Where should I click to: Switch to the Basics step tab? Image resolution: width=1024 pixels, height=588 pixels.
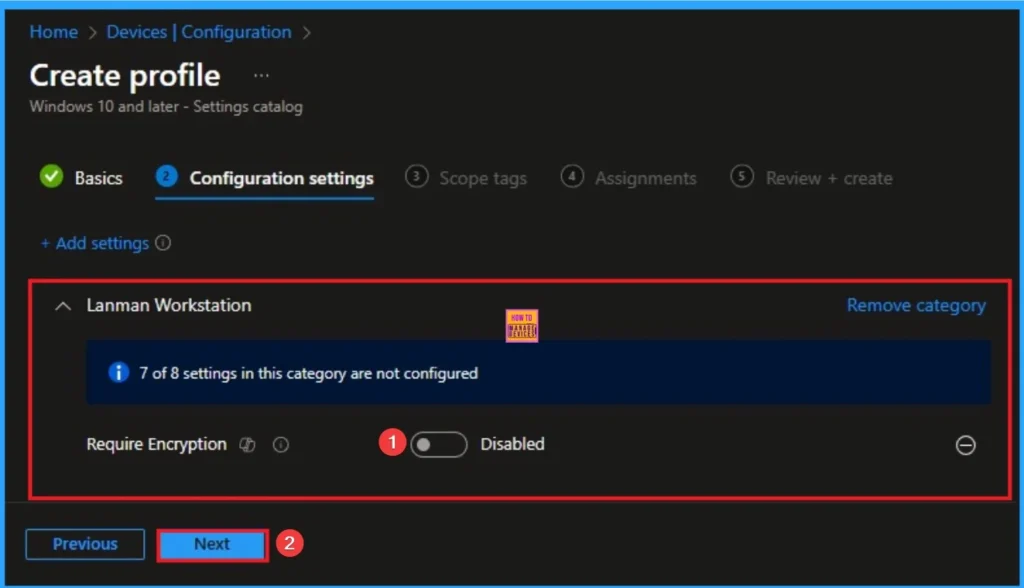[x=98, y=178]
